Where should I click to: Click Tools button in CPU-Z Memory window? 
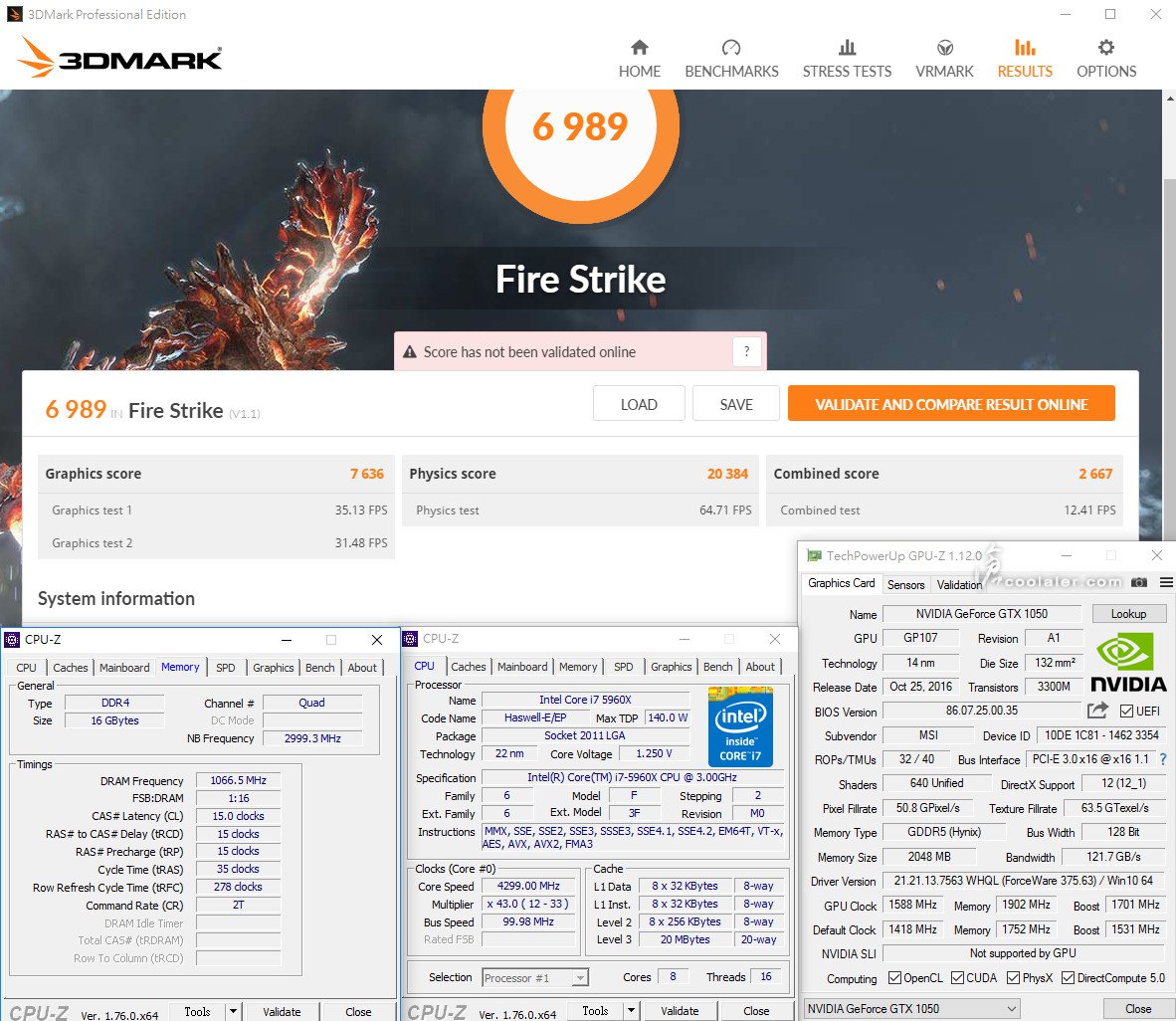pyautogui.click(x=197, y=1011)
